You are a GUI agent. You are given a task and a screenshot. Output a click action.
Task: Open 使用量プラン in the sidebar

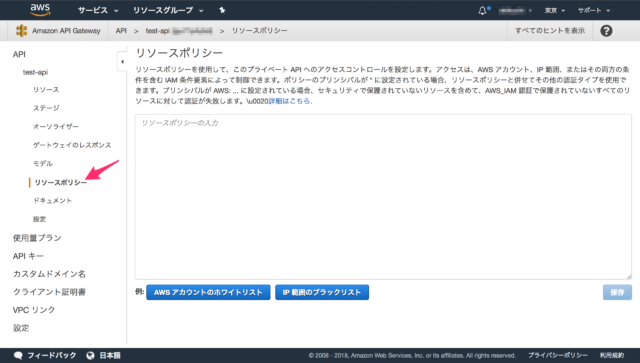click(x=37, y=238)
